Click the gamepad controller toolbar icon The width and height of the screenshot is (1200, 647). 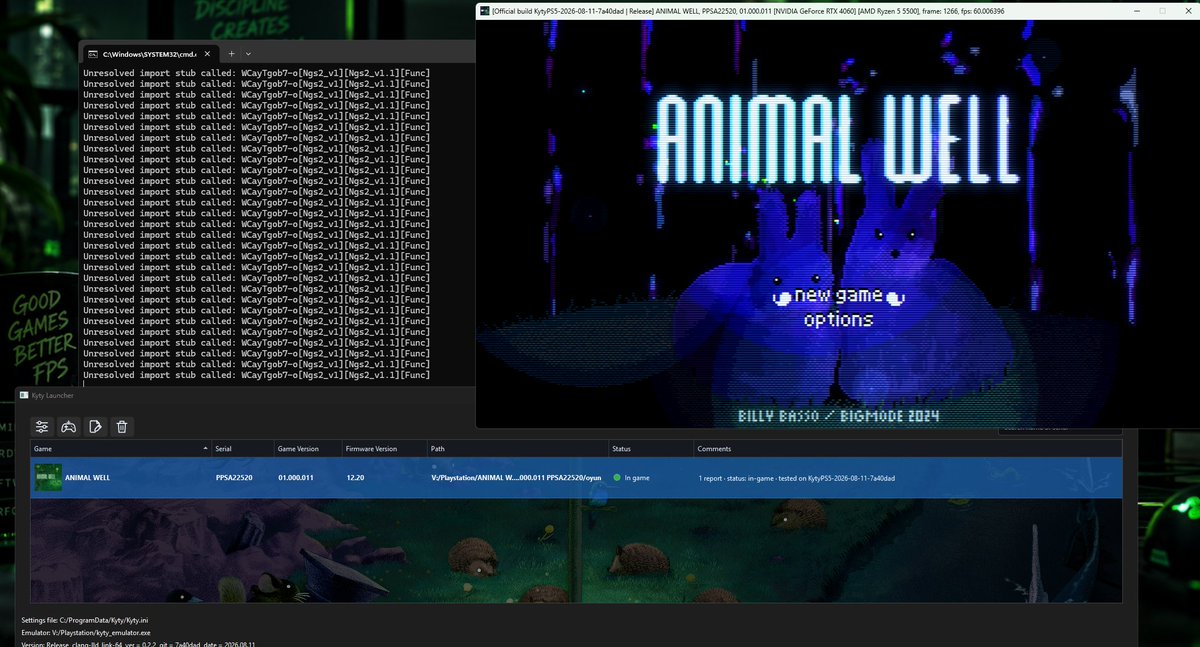(x=69, y=427)
